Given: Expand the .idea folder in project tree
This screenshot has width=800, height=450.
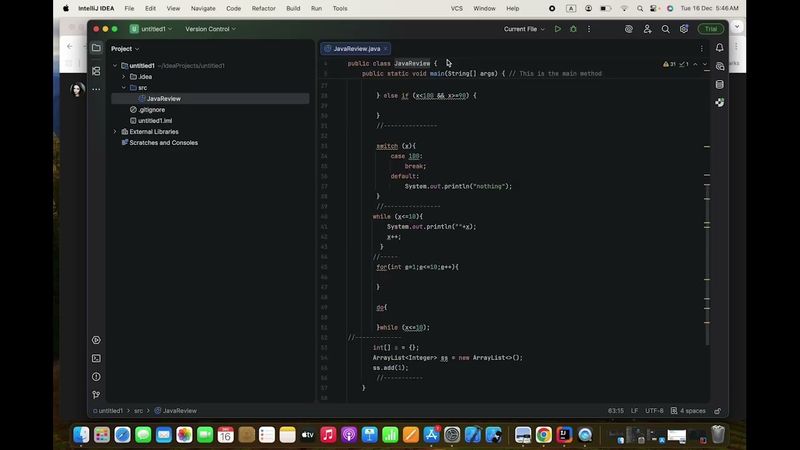Looking at the screenshot, I should click(x=123, y=76).
